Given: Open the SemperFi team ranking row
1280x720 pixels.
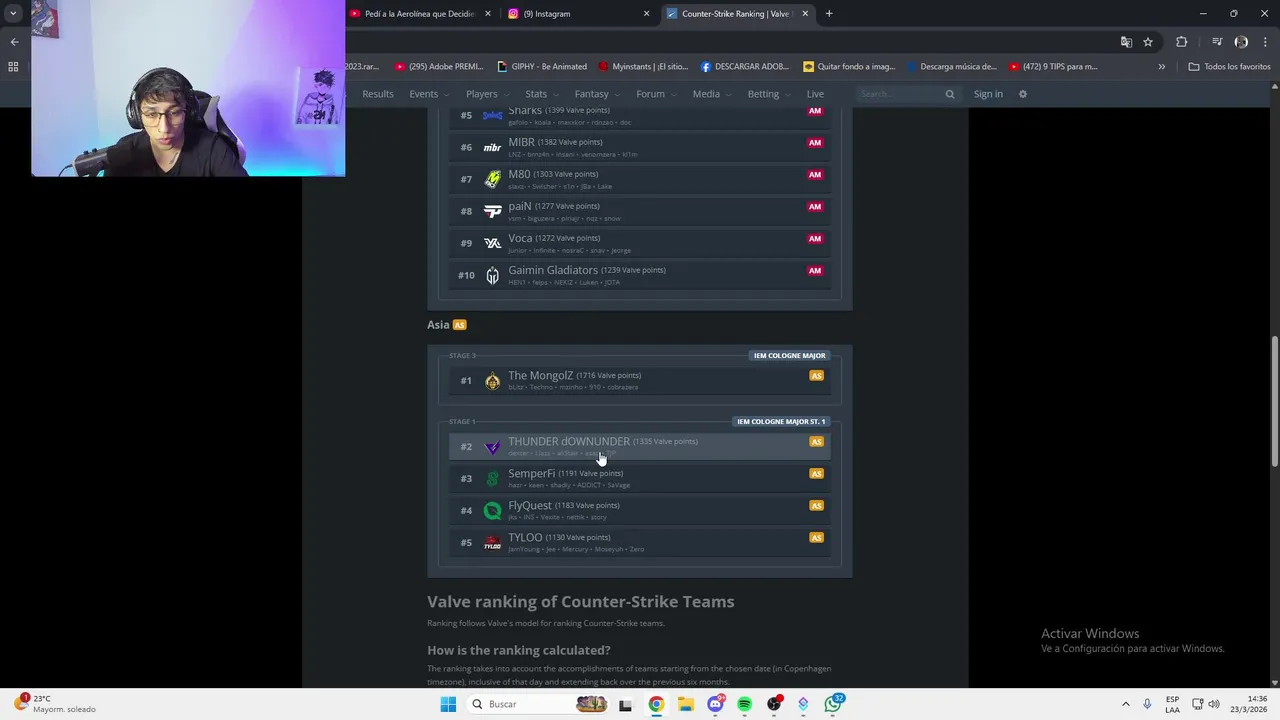Looking at the screenshot, I should pos(640,479).
